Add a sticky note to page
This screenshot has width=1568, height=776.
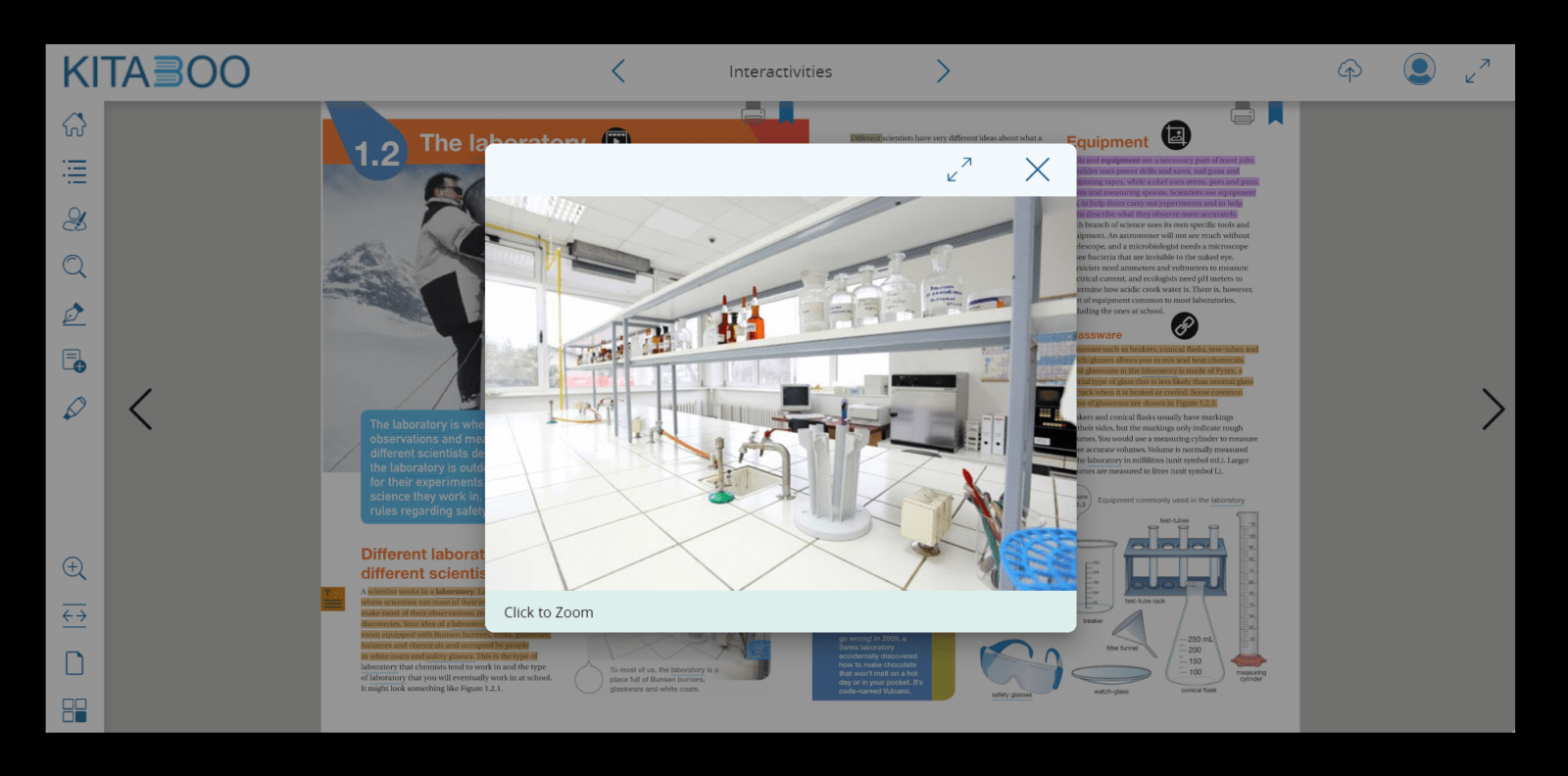[74, 361]
